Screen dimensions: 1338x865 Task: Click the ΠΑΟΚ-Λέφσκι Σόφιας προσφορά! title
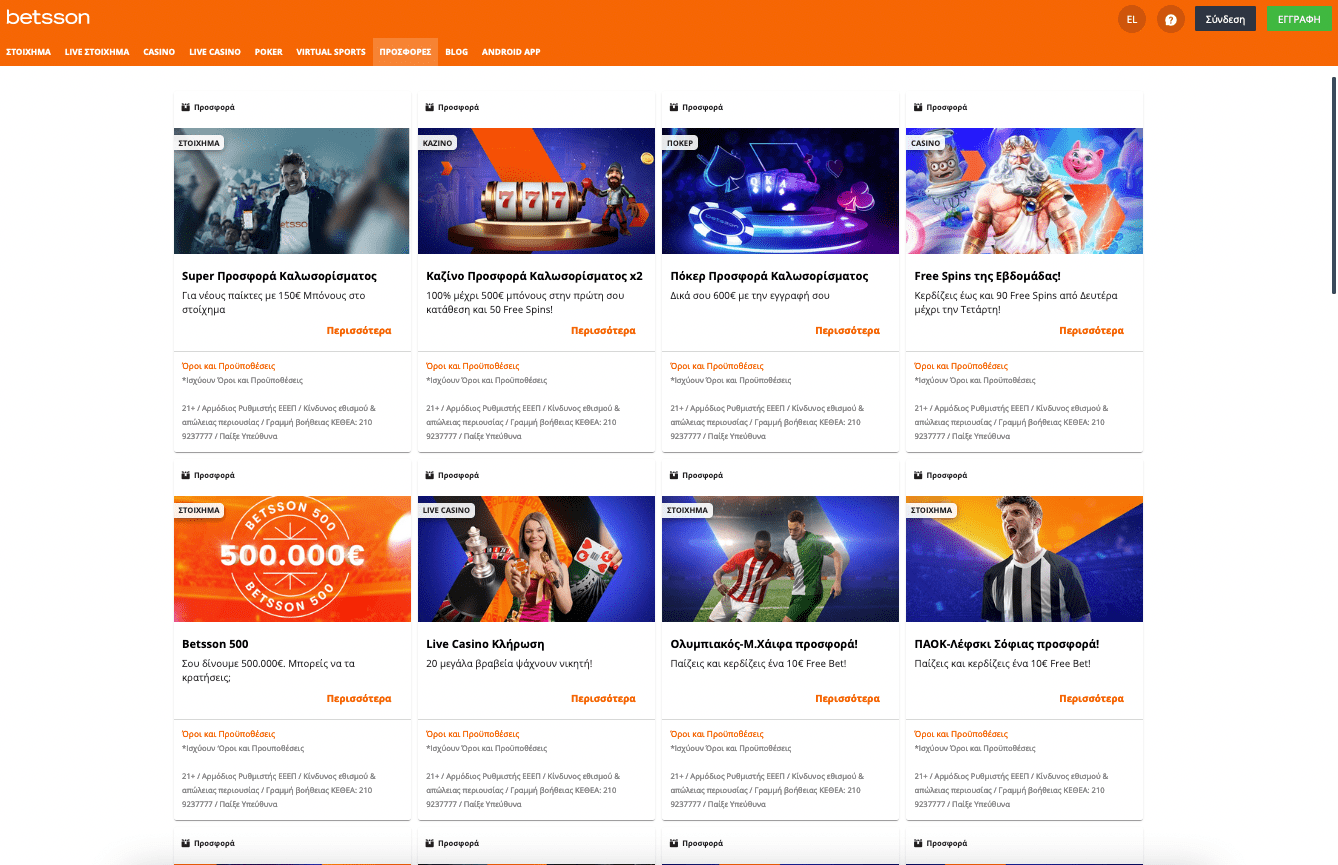(x=1006, y=644)
